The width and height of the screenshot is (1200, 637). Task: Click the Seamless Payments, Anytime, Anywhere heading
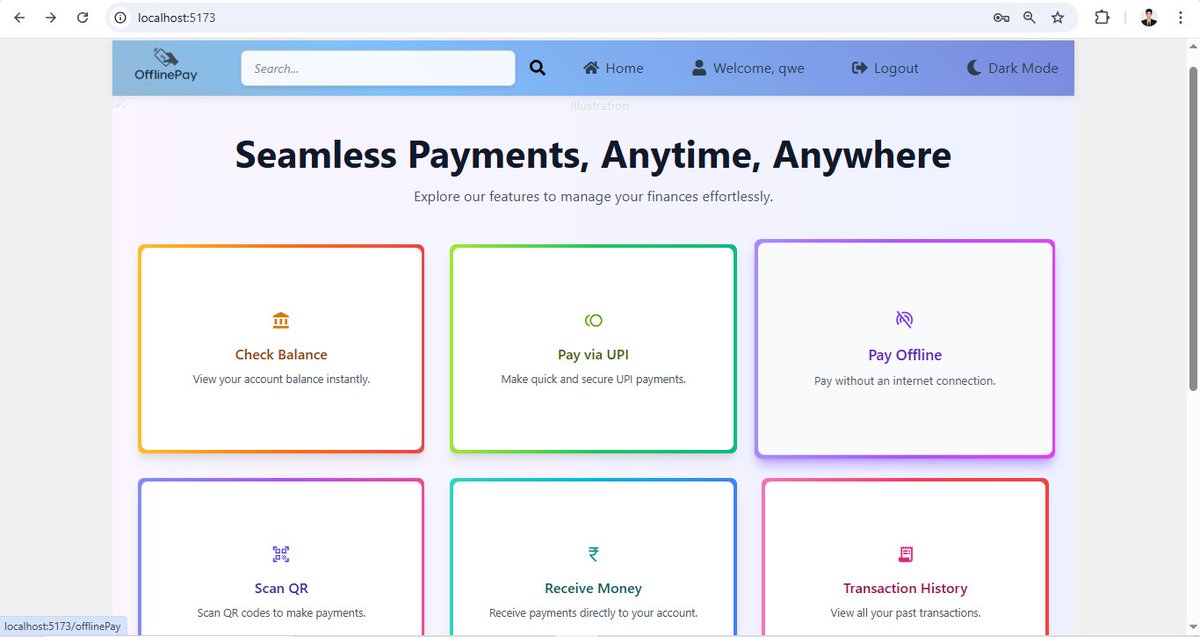pyautogui.click(x=593, y=155)
